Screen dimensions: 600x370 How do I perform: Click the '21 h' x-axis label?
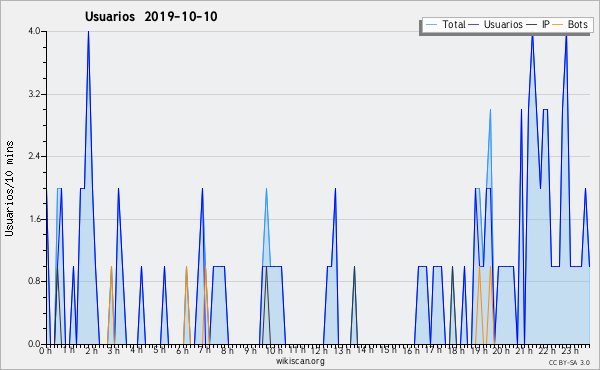[523, 350]
